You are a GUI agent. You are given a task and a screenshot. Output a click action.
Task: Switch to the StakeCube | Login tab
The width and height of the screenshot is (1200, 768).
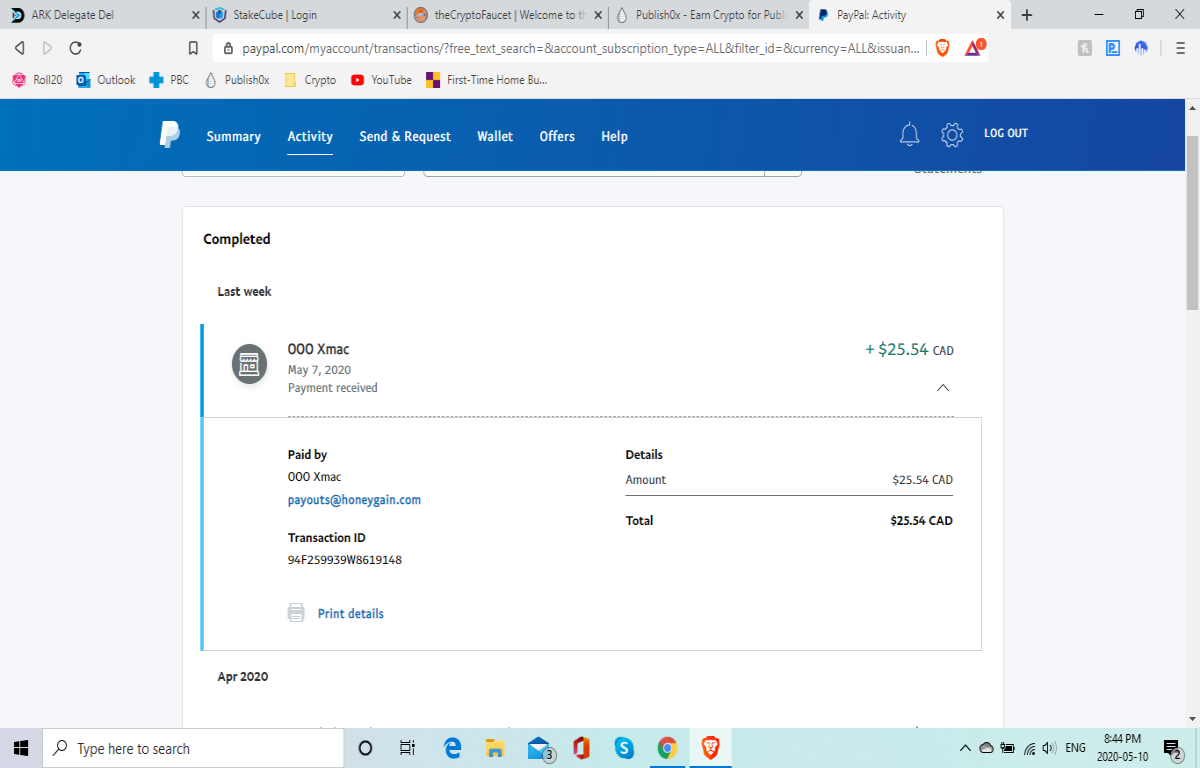pos(304,15)
